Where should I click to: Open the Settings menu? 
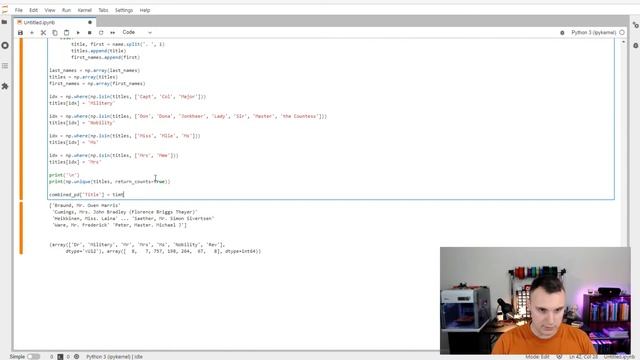point(124,10)
